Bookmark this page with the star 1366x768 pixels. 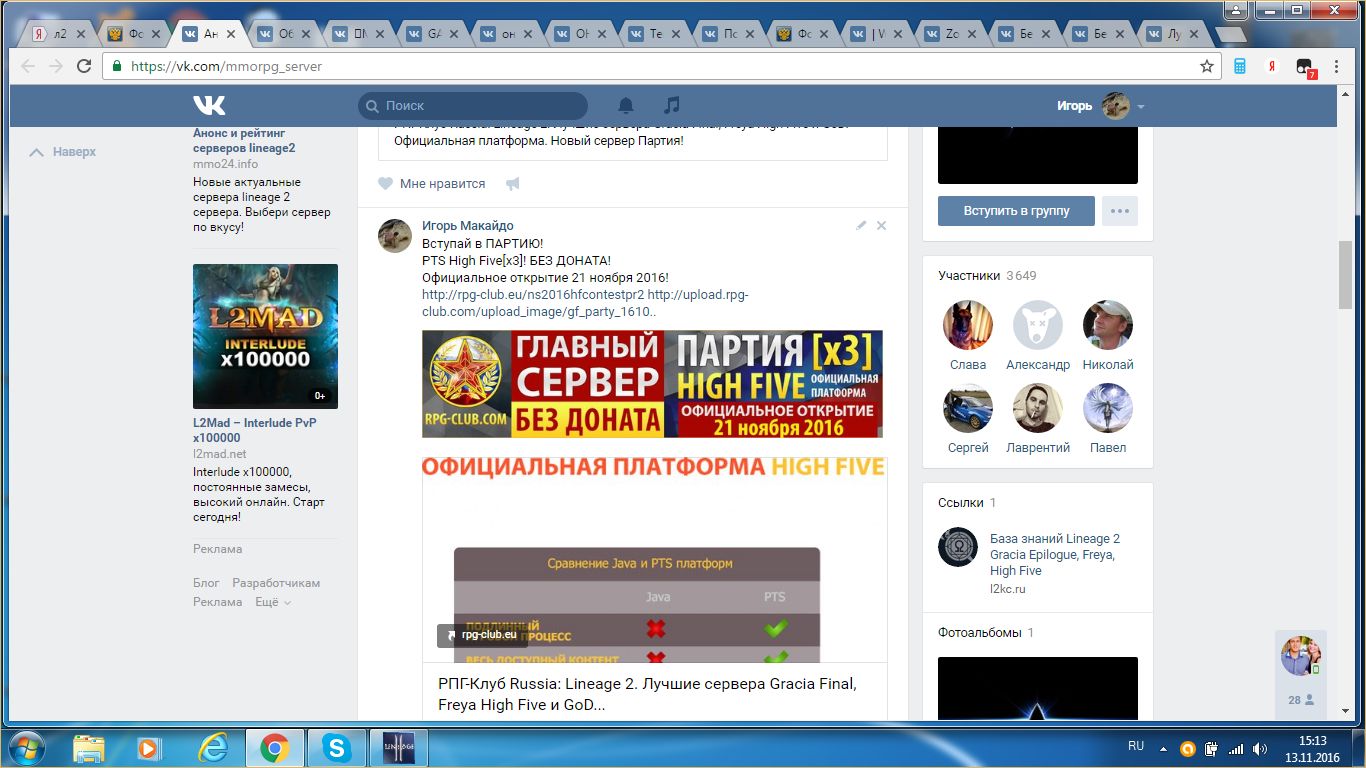pyautogui.click(x=1207, y=67)
